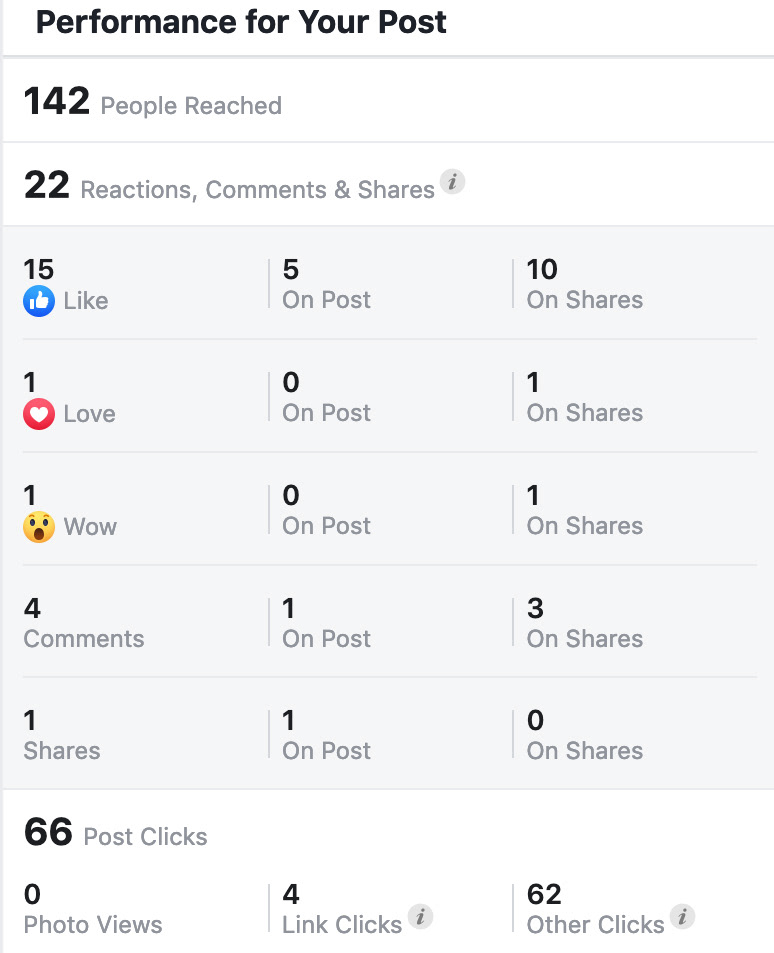The width and height of the screenshot is (774, 953).
Task: Click the blue Like thumbs-up icon
Action: (39, 301)
